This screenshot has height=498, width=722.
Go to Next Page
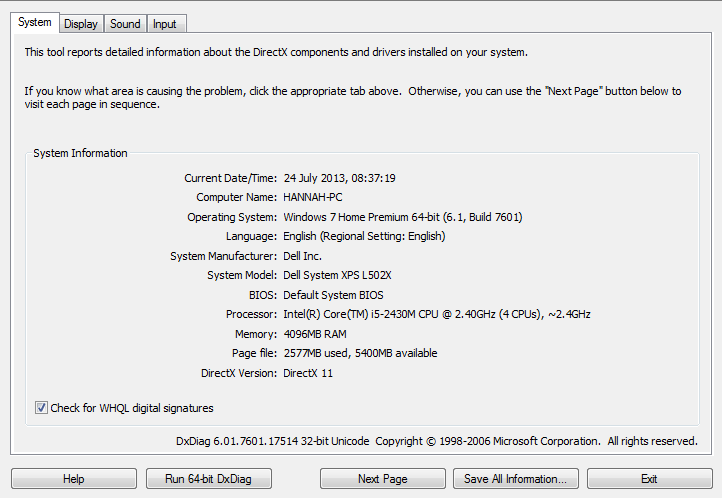tap(382, 479)
